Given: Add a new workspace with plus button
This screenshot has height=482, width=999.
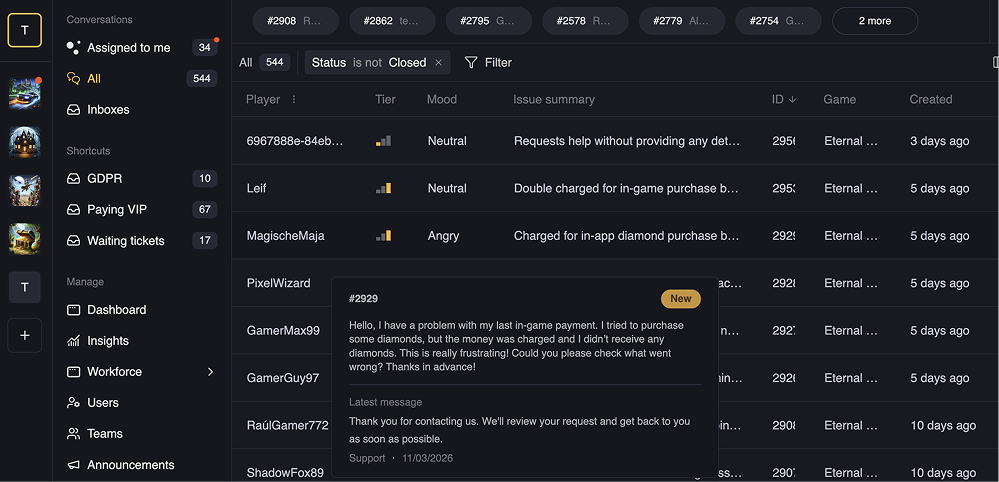Looking at the screenshot, I should point(25,336).
